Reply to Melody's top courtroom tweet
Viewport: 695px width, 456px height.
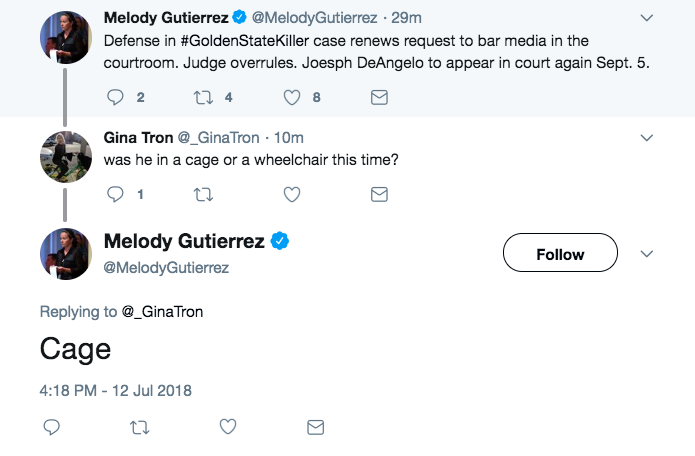point(115,98)
